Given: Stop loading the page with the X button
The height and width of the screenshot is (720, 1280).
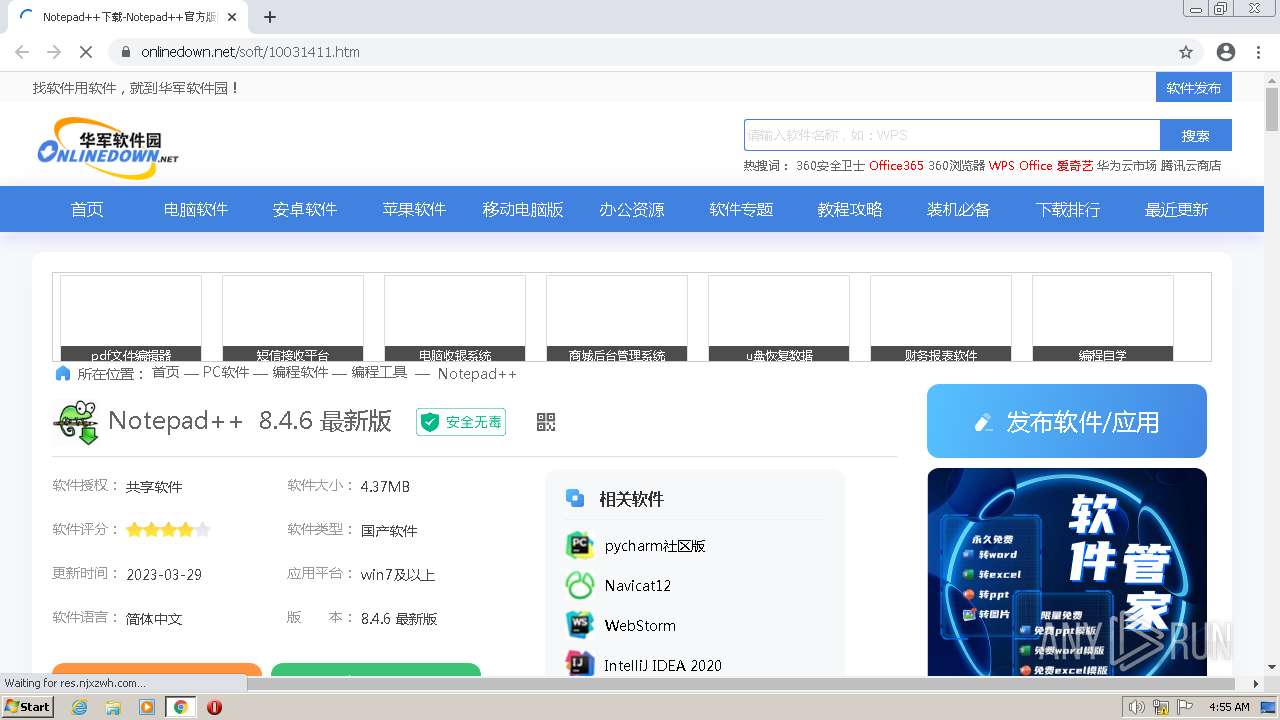Looking at the screenshot, I should (x=86, y=52).
